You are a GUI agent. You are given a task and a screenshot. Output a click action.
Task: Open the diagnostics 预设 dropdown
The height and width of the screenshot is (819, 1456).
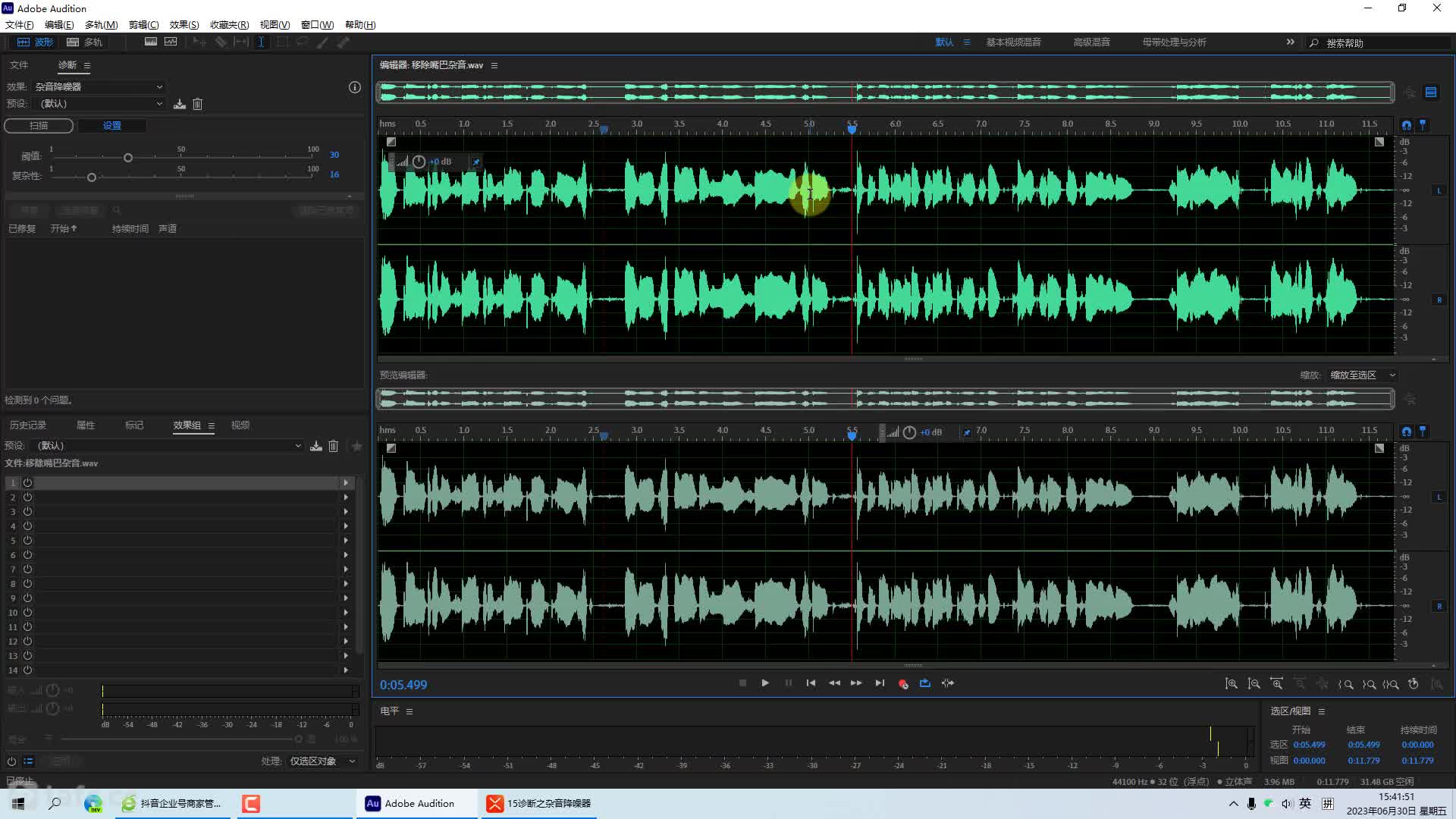[x=99, y=103]
